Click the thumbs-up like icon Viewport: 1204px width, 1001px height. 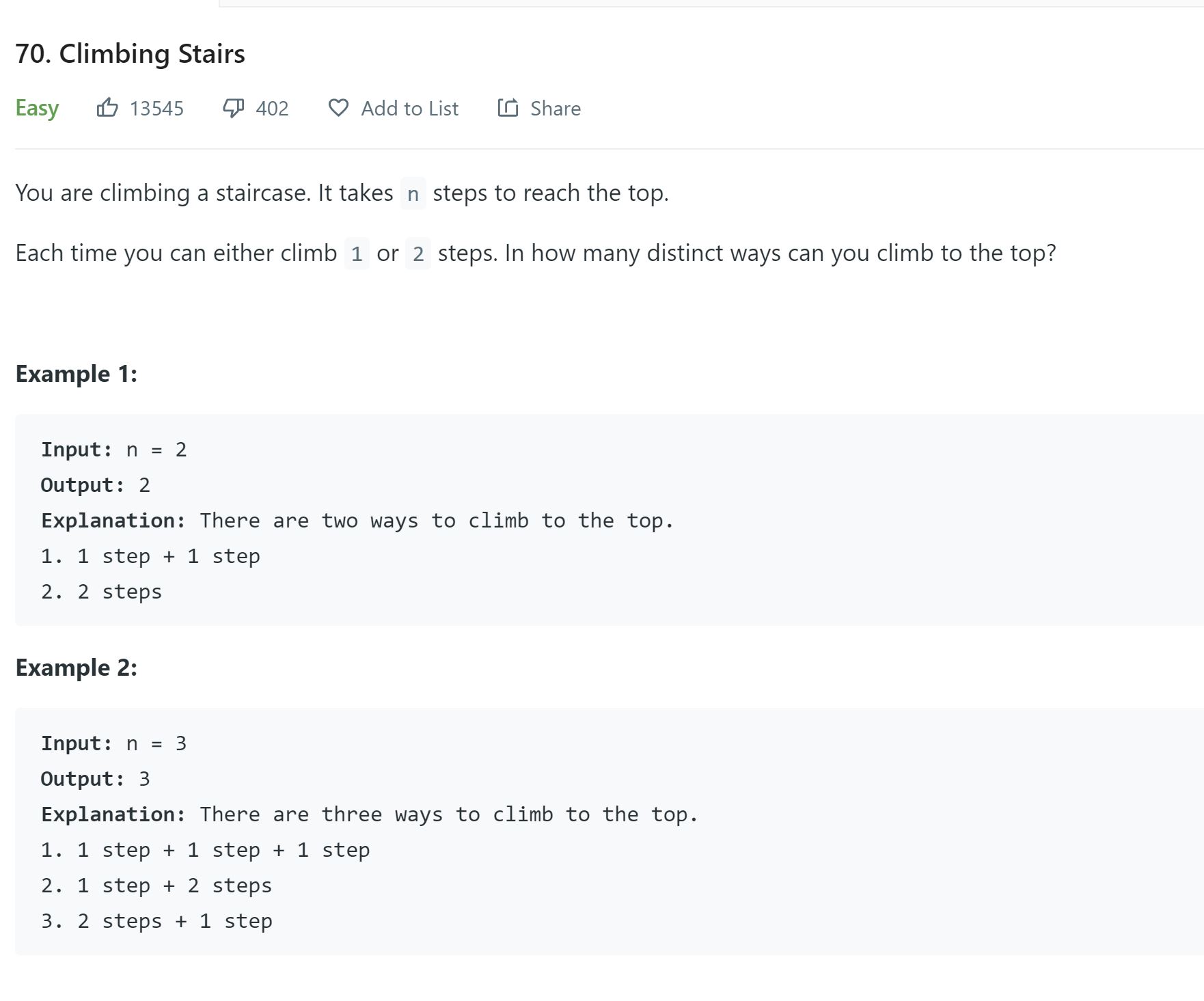[107, 108]
